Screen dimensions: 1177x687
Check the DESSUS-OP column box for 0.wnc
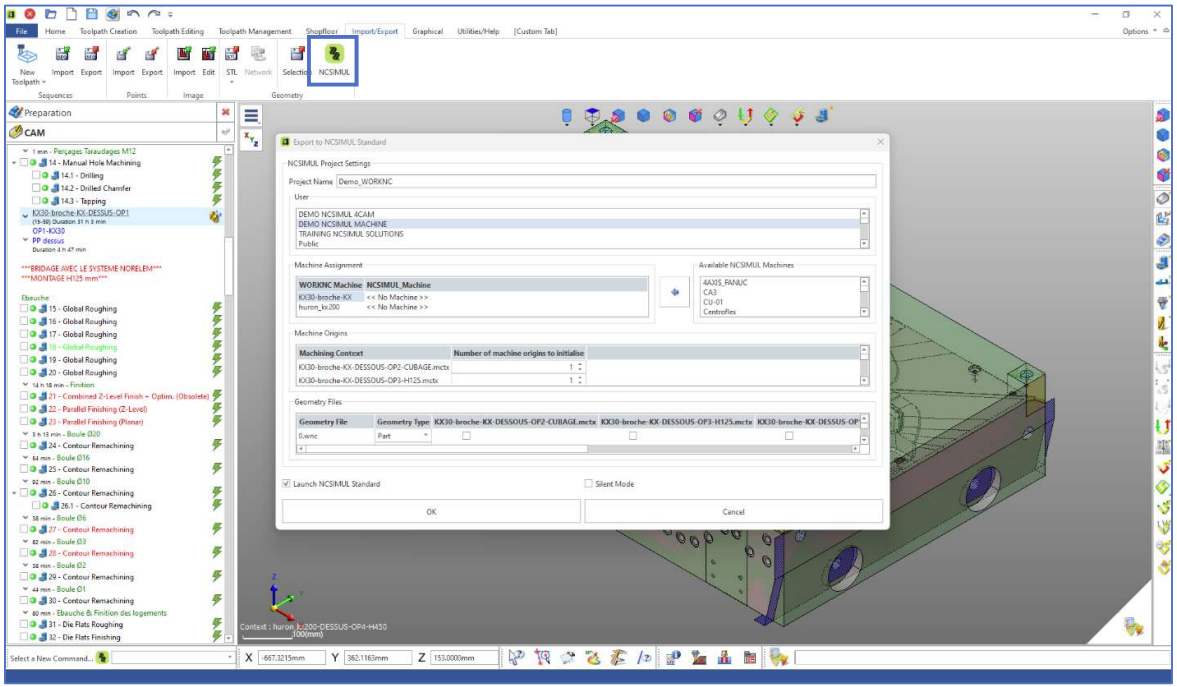(x=789, y=435)
